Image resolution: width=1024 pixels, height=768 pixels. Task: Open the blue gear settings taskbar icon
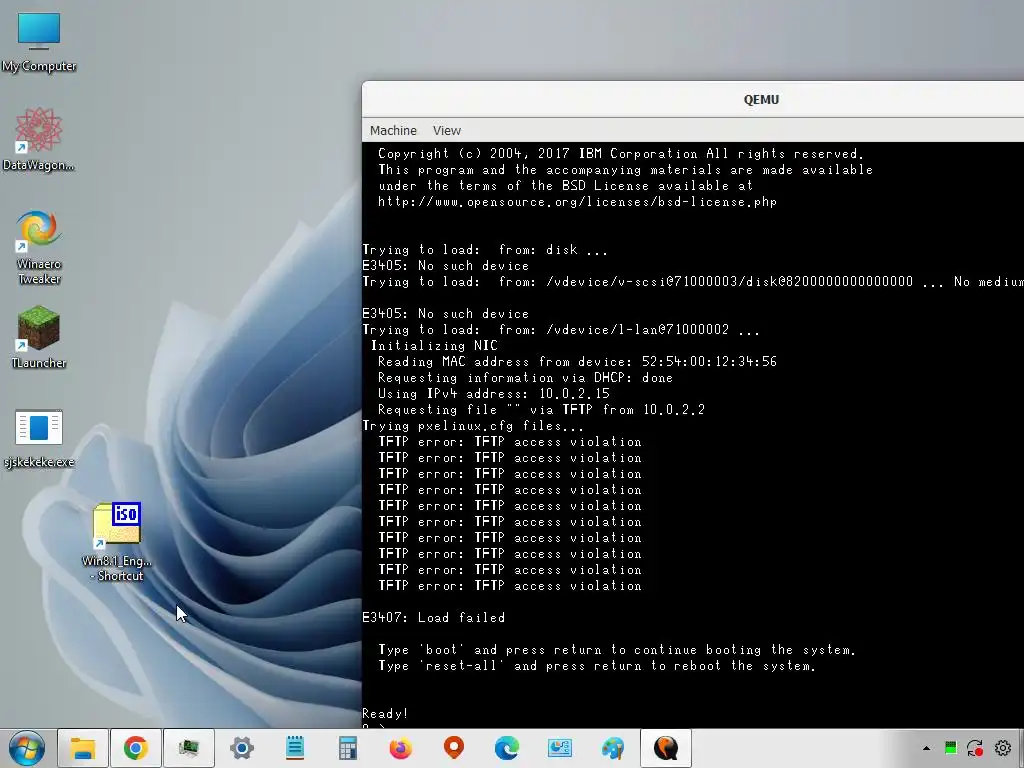(242, 748)
